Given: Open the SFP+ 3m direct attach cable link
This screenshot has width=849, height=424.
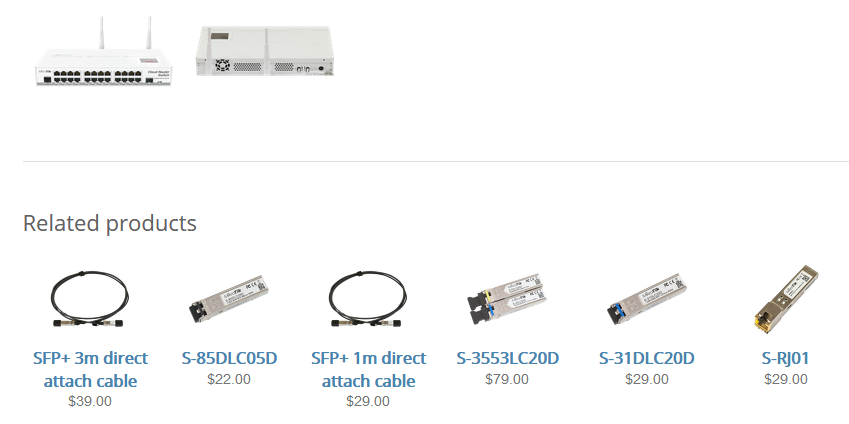Looking at the screenshot, I should pos(90,369).
